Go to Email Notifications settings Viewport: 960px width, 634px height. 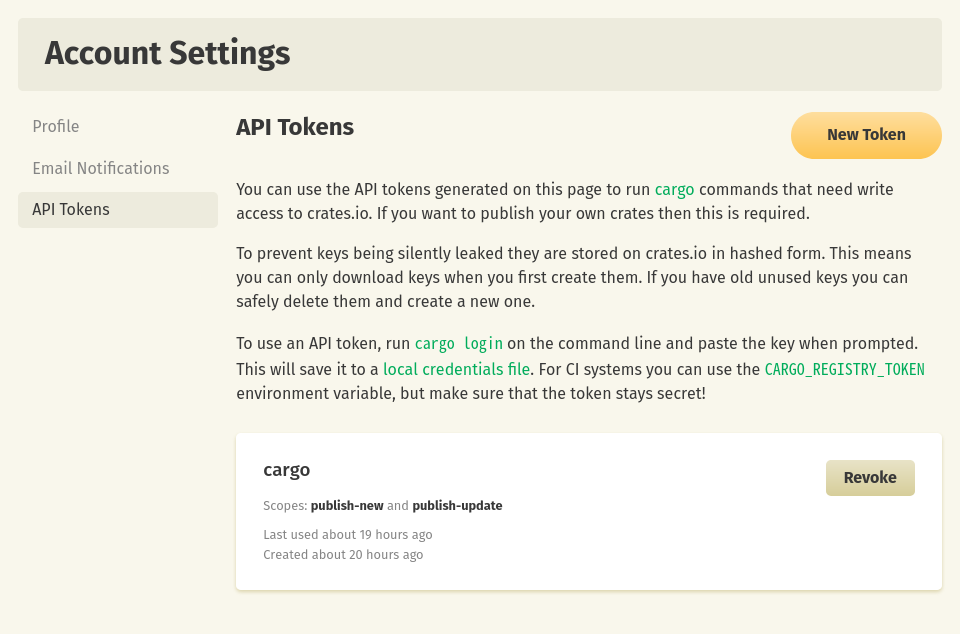pos(101,168)
